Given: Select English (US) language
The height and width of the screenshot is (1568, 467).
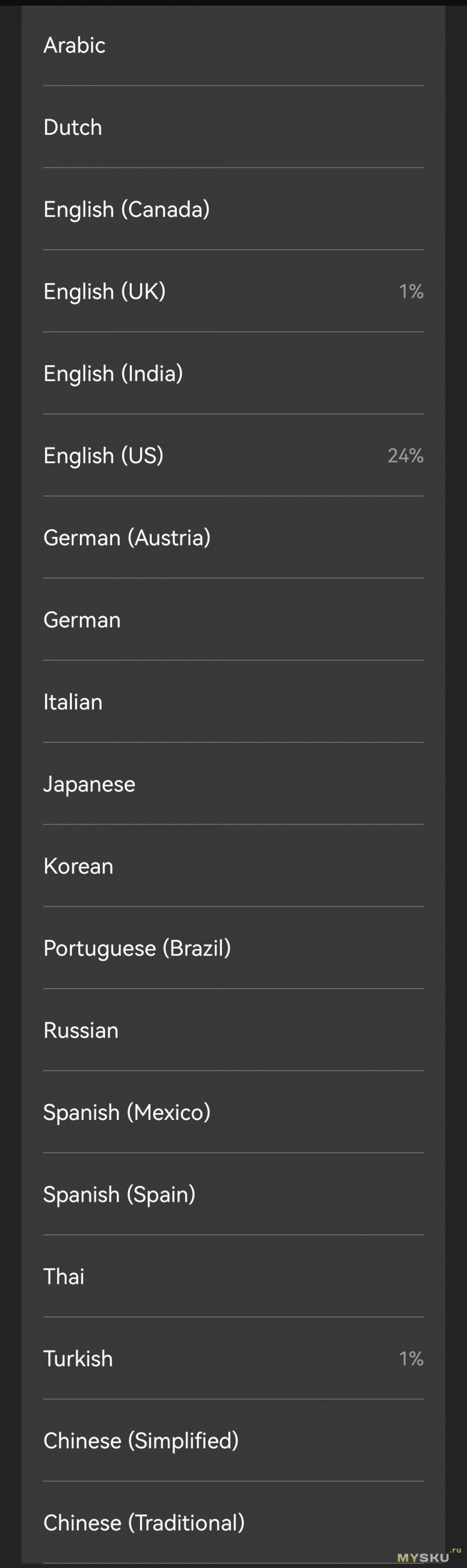Looking at the screenshot, I should pos(233,456).
